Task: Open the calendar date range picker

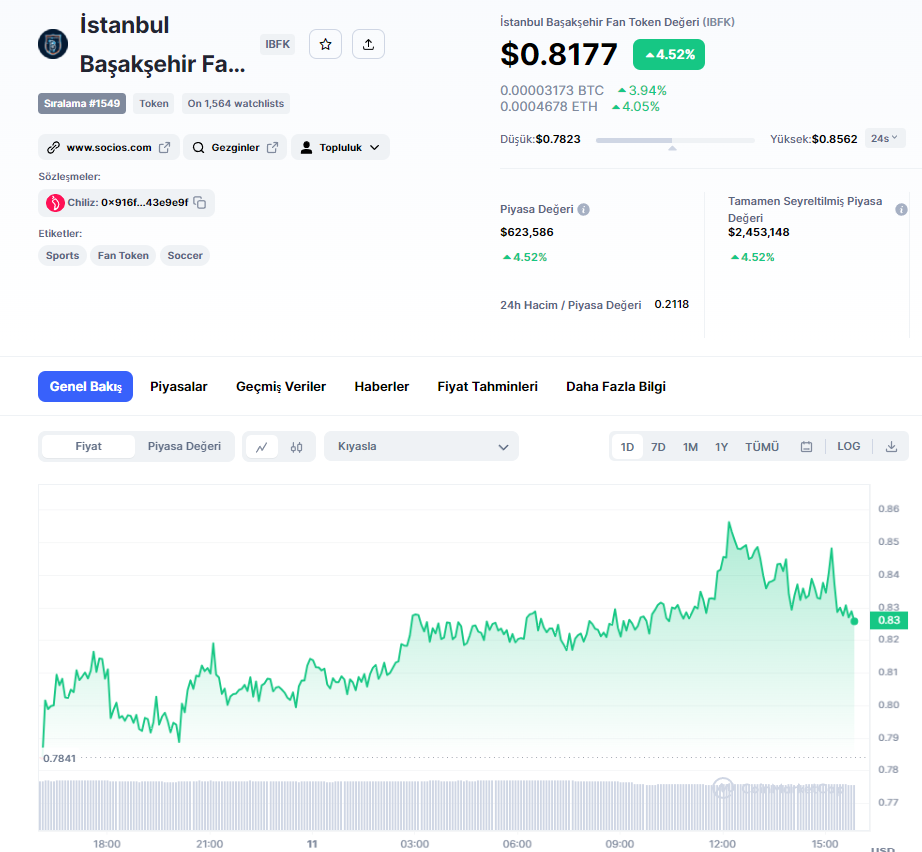Action: pos(806,447)
